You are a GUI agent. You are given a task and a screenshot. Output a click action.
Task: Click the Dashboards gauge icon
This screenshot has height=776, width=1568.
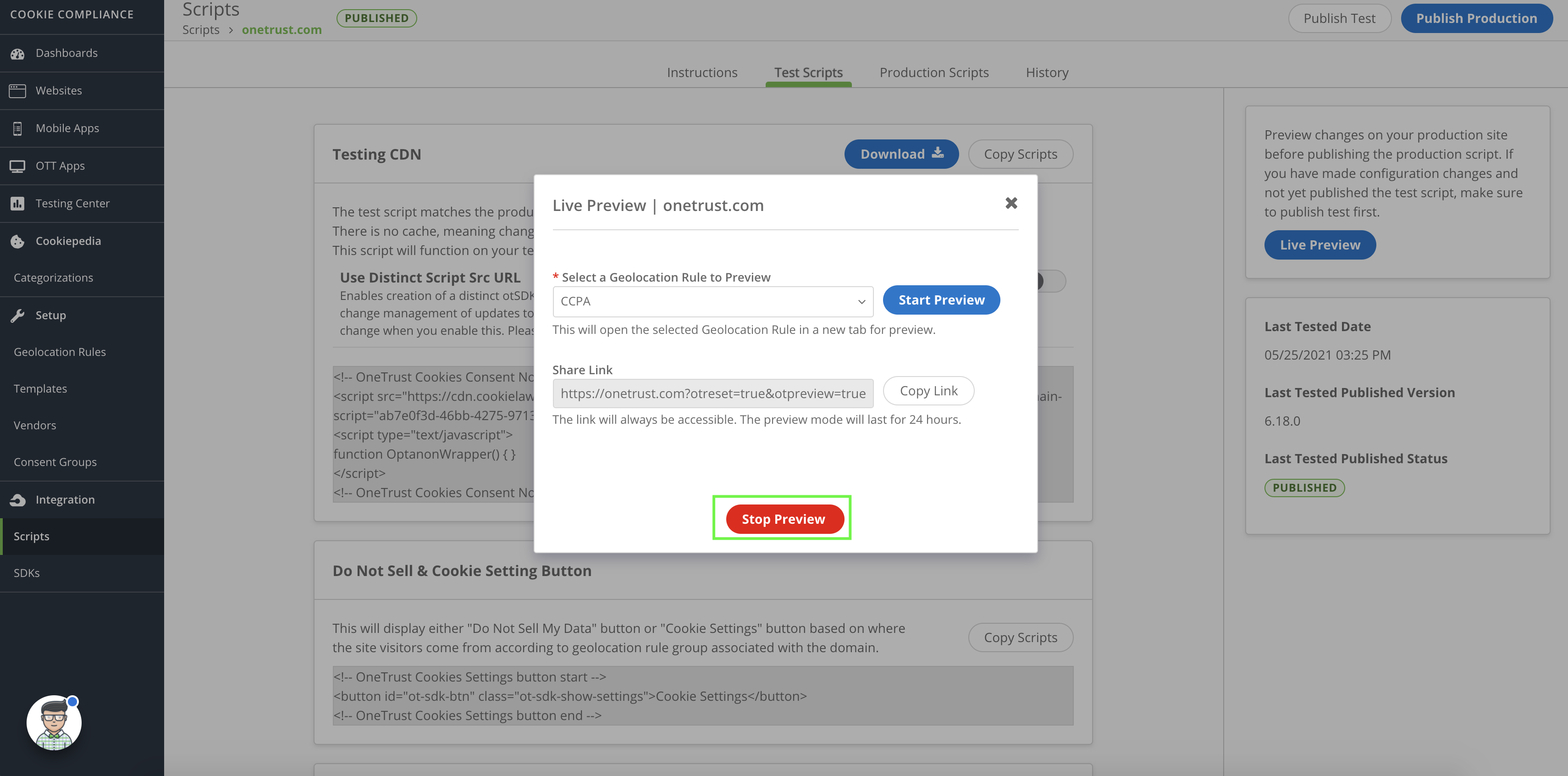(x=18, y=54)
